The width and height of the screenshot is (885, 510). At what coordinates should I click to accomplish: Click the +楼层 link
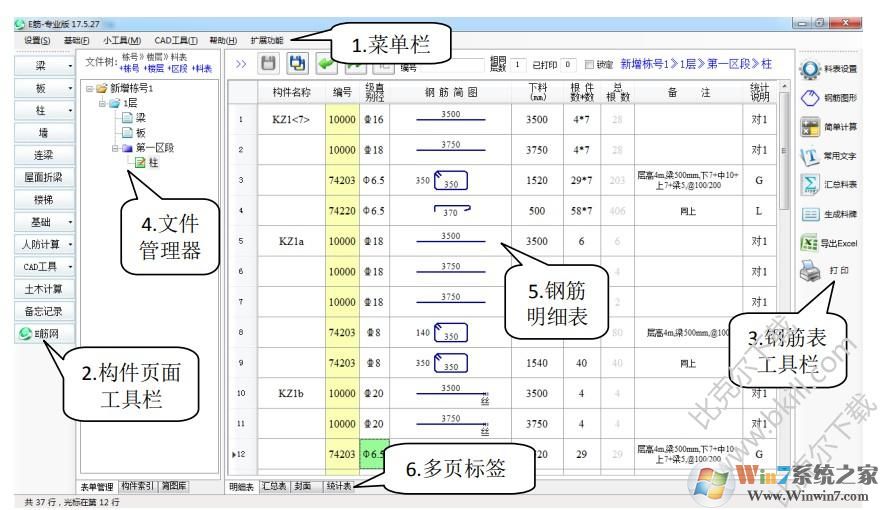click(x=154, y=68)
